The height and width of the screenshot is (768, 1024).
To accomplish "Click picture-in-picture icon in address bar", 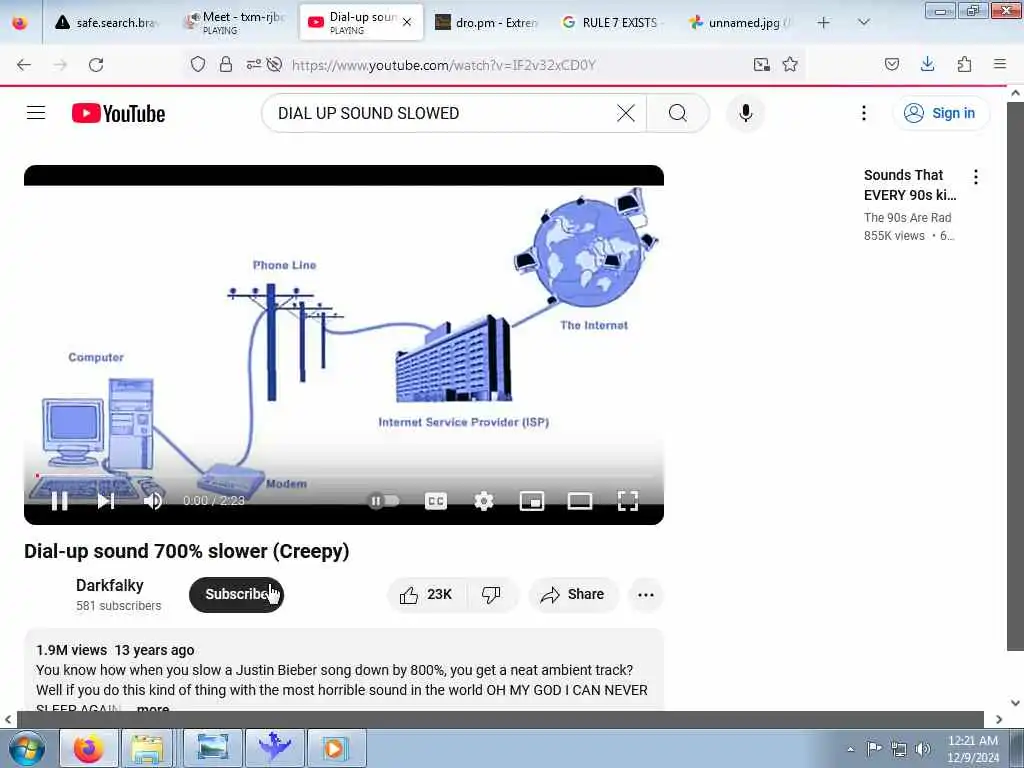I will [761, 64].
